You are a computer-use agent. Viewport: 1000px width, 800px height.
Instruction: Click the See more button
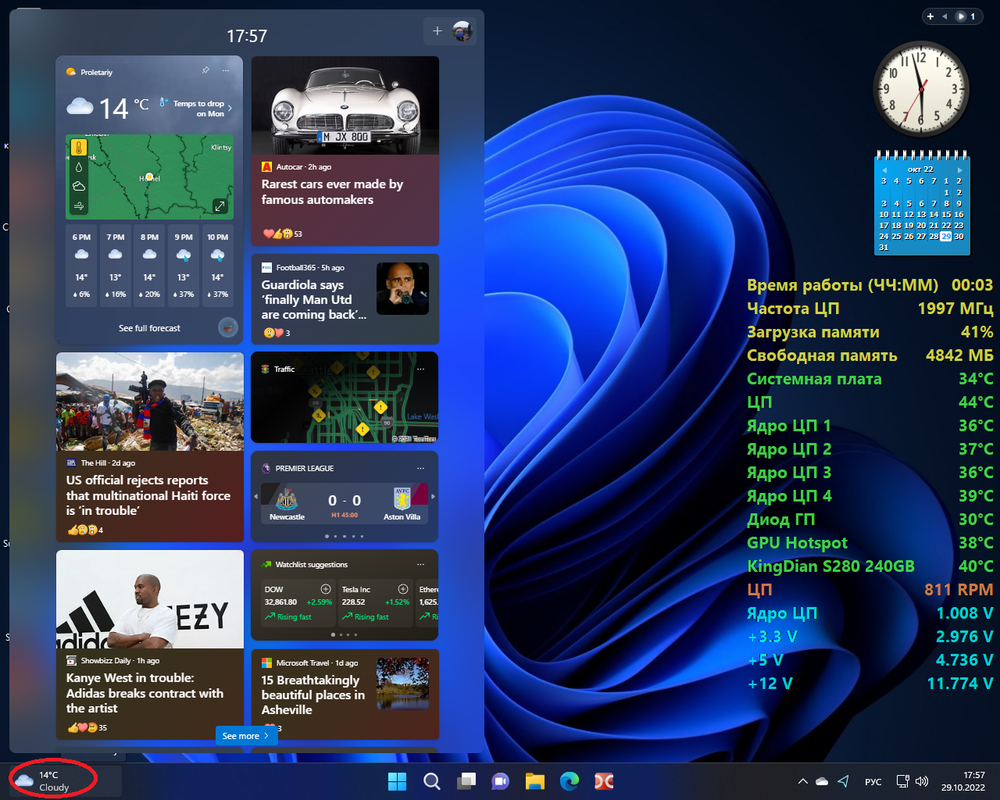coord(246,736)
